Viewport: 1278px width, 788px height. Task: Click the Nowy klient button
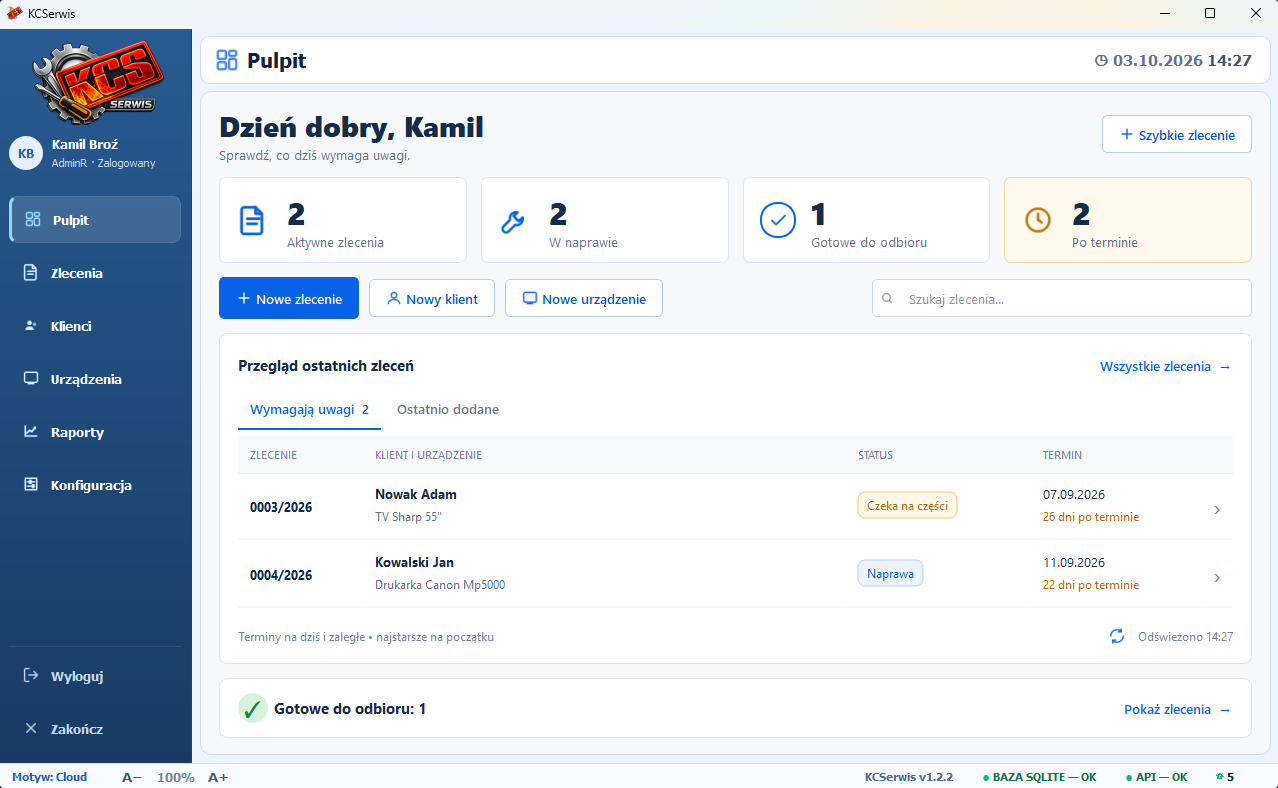point(432,298)
